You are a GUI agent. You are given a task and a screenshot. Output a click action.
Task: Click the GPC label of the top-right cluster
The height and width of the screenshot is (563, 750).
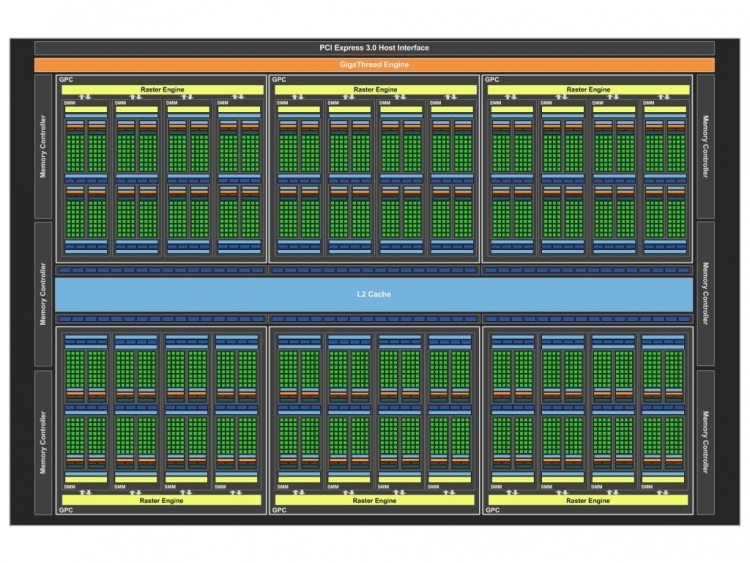(492, 78)
